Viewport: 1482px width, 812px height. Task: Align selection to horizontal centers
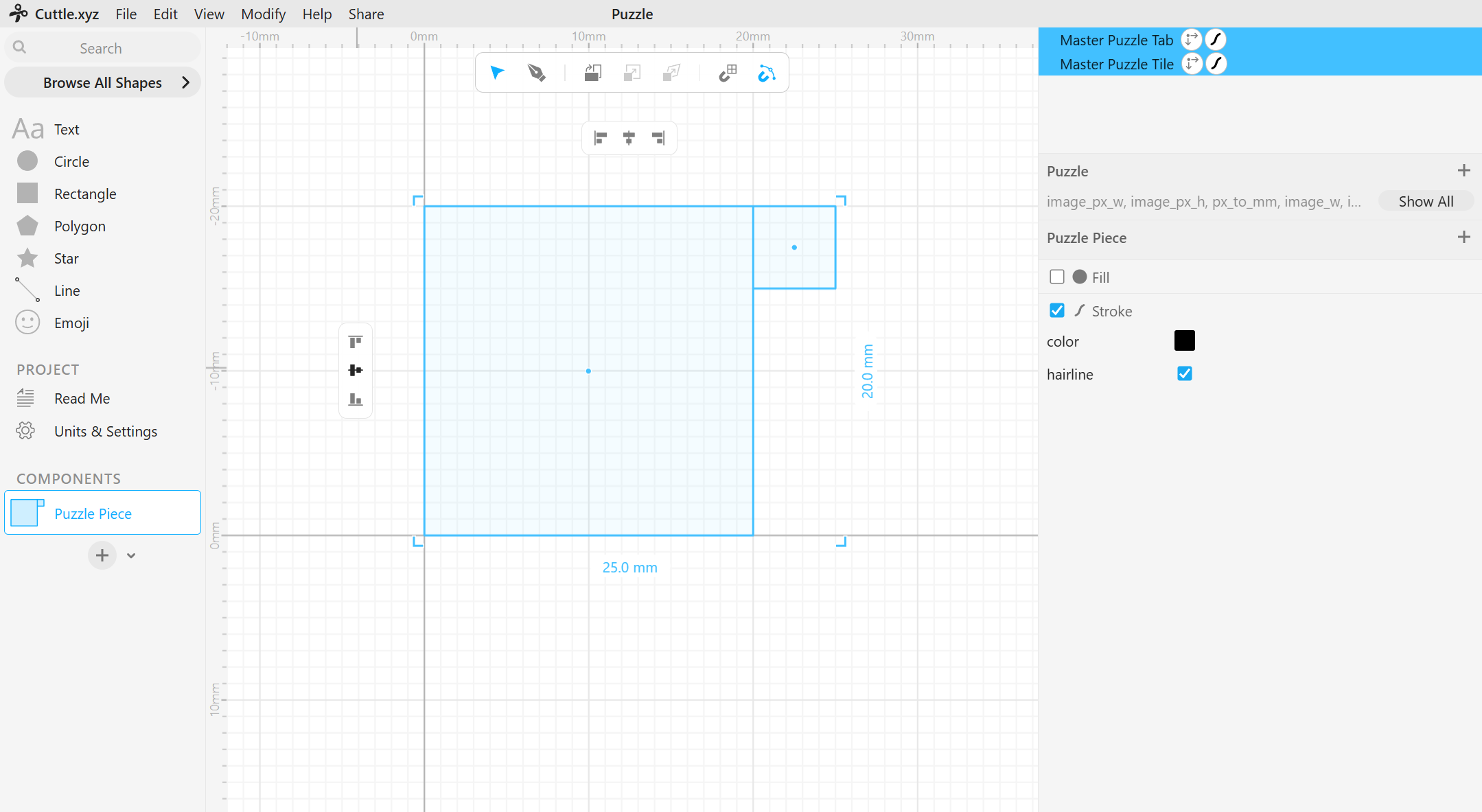click(x=629, y=138)
